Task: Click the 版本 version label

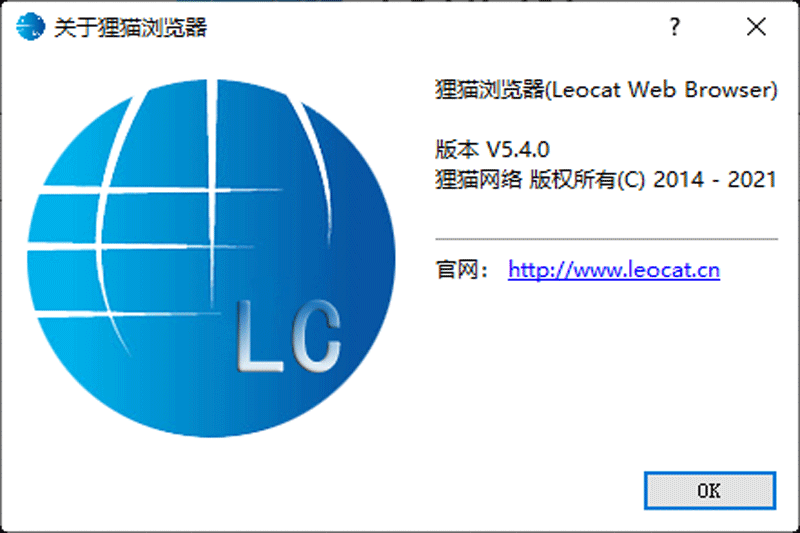Action: (x=457, y=149)
